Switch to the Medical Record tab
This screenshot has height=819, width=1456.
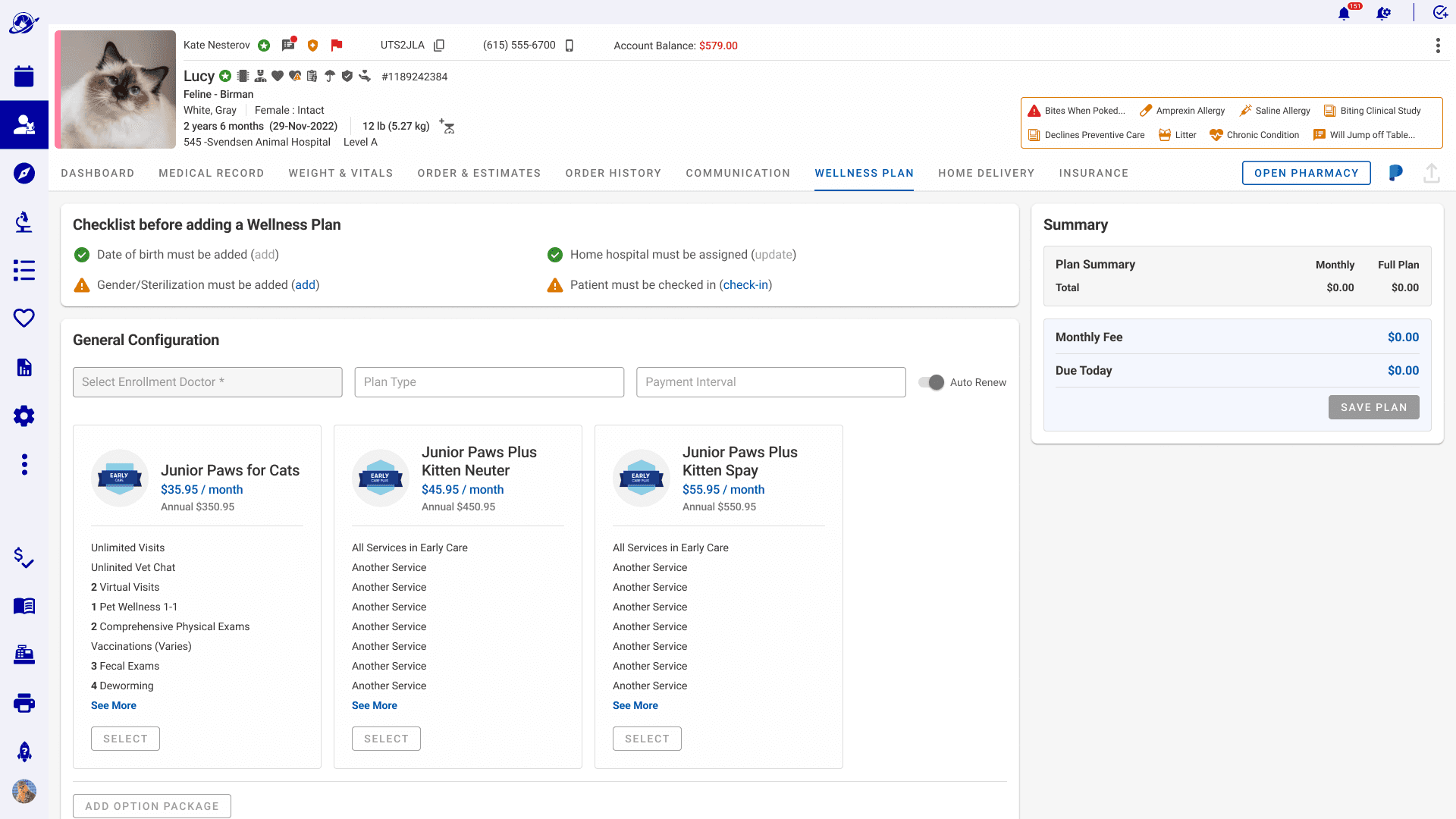click(211, 173)
